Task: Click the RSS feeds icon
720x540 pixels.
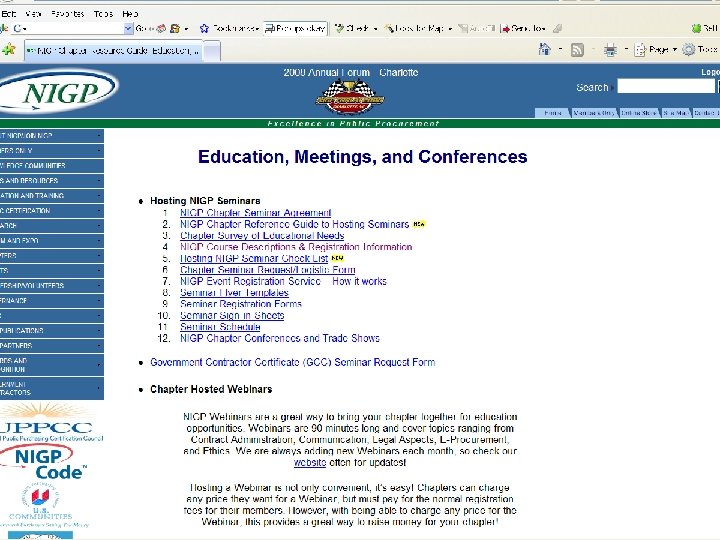Action: [577, 50]
